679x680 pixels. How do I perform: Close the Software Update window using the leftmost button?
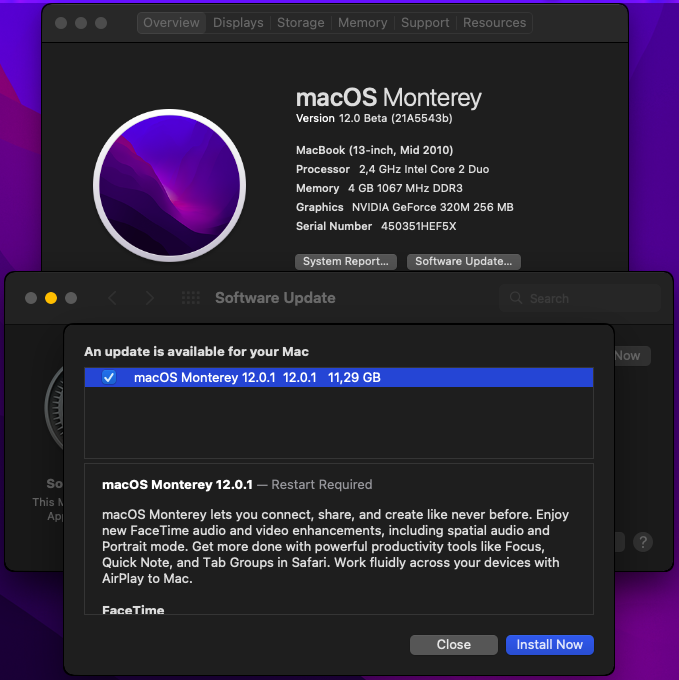(31, 298)
